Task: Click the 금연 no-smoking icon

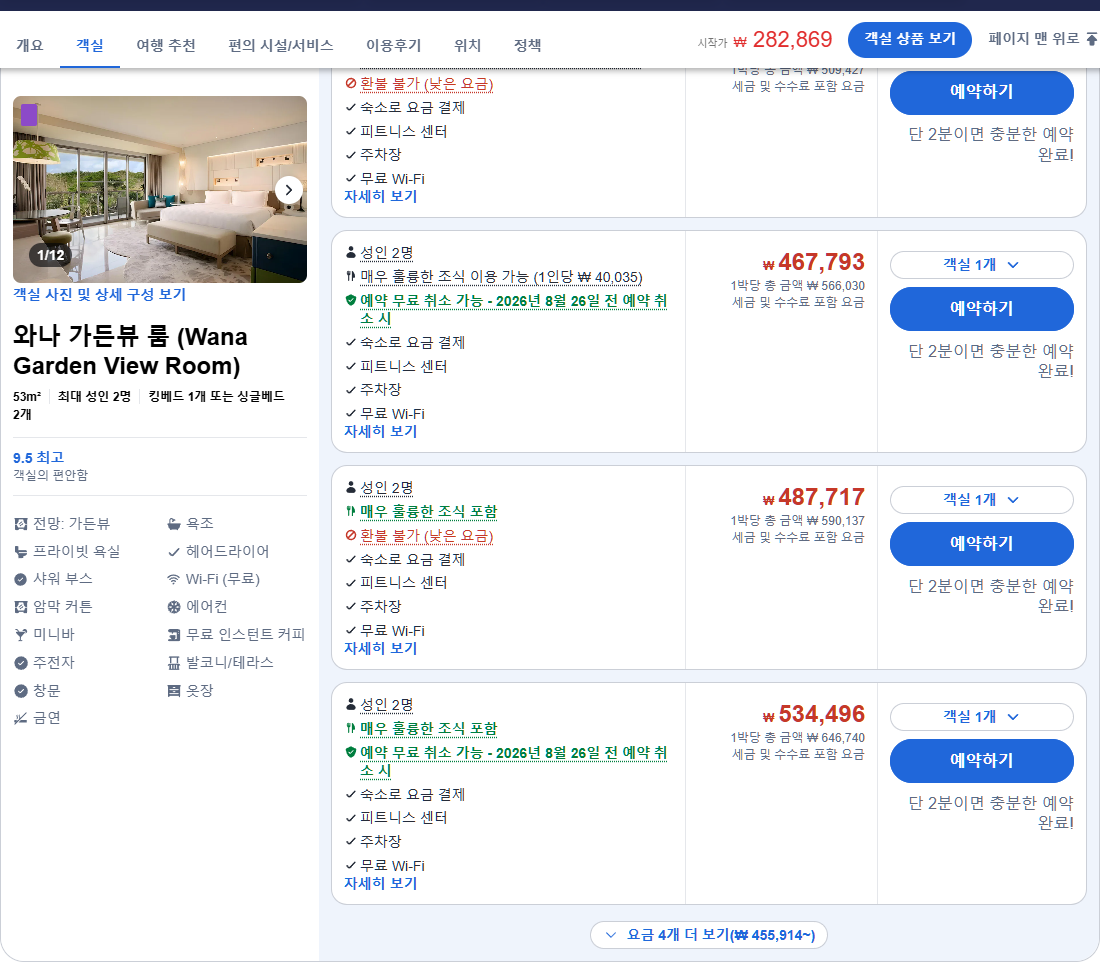Action: coord(21,718)
